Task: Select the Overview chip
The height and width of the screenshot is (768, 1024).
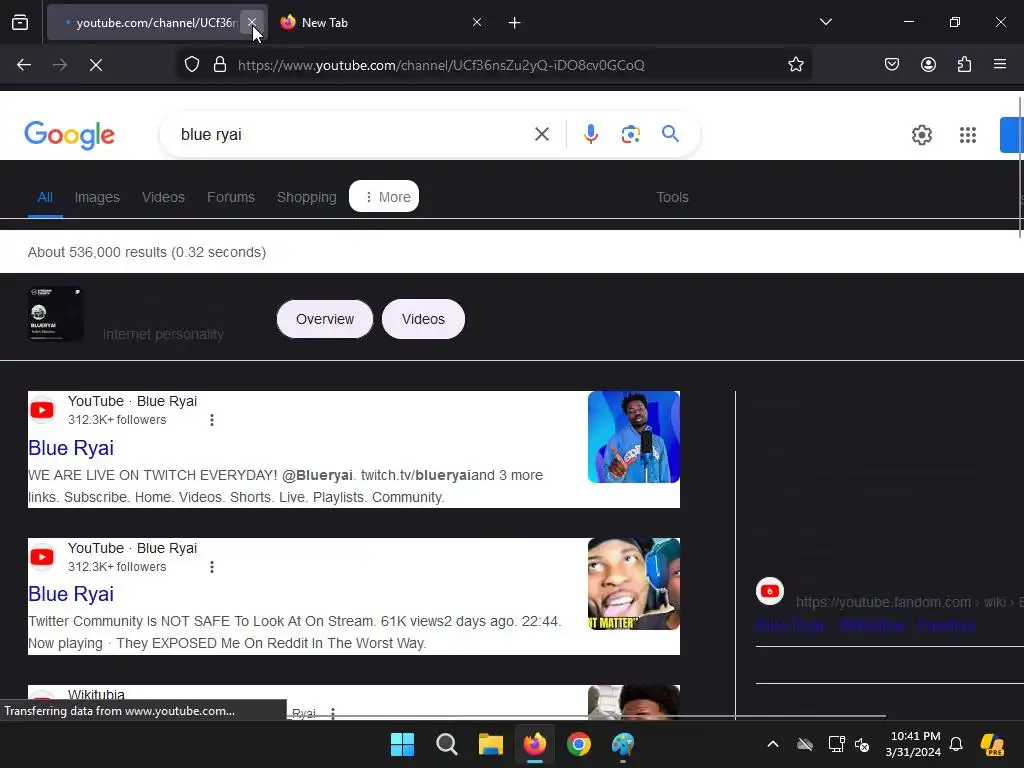Action: [x=325, y=319]
